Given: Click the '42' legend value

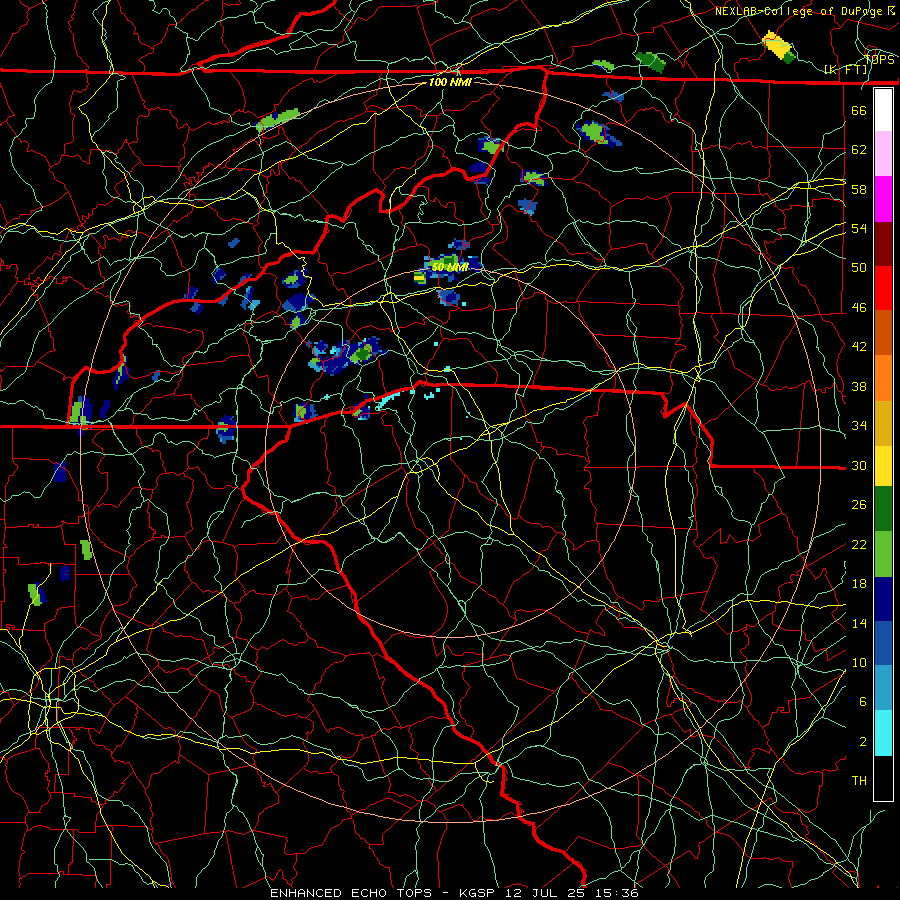Looking at the screenshot, I should [x=859, y=347].
